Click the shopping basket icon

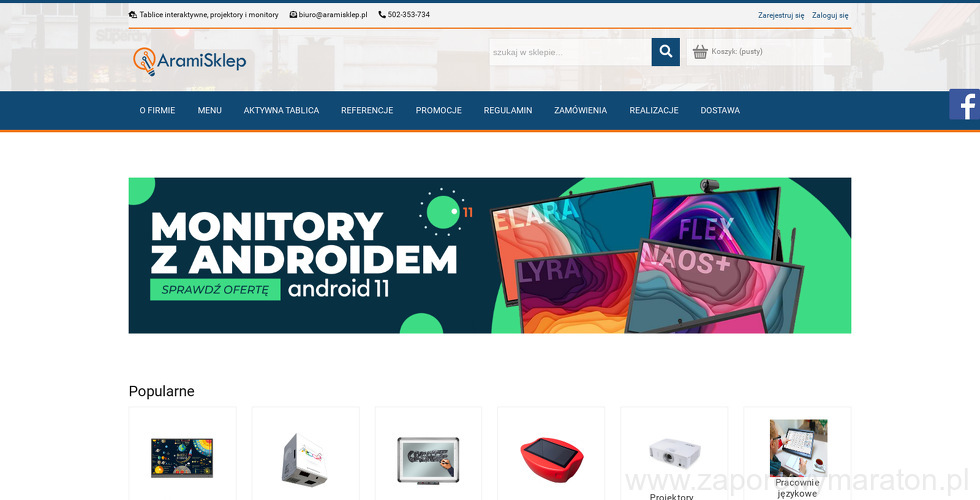tap(700, 52)
